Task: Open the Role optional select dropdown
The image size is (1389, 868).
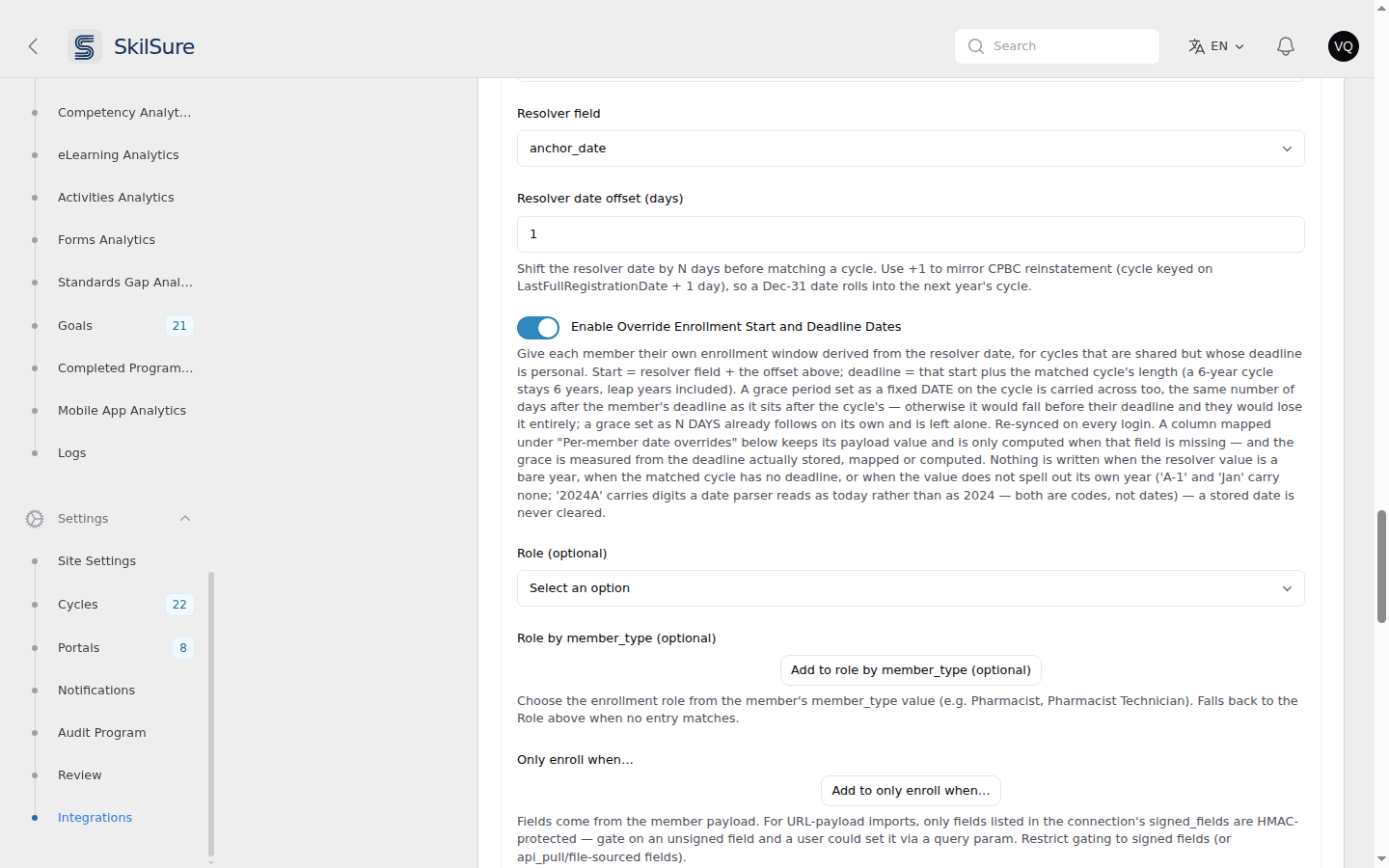Action: (911, 588)
